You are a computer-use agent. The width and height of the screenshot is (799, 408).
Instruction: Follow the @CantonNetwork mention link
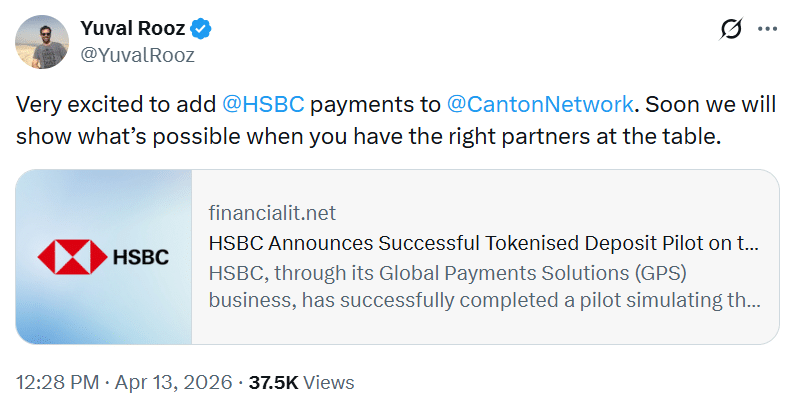click(x=540, y=104)
